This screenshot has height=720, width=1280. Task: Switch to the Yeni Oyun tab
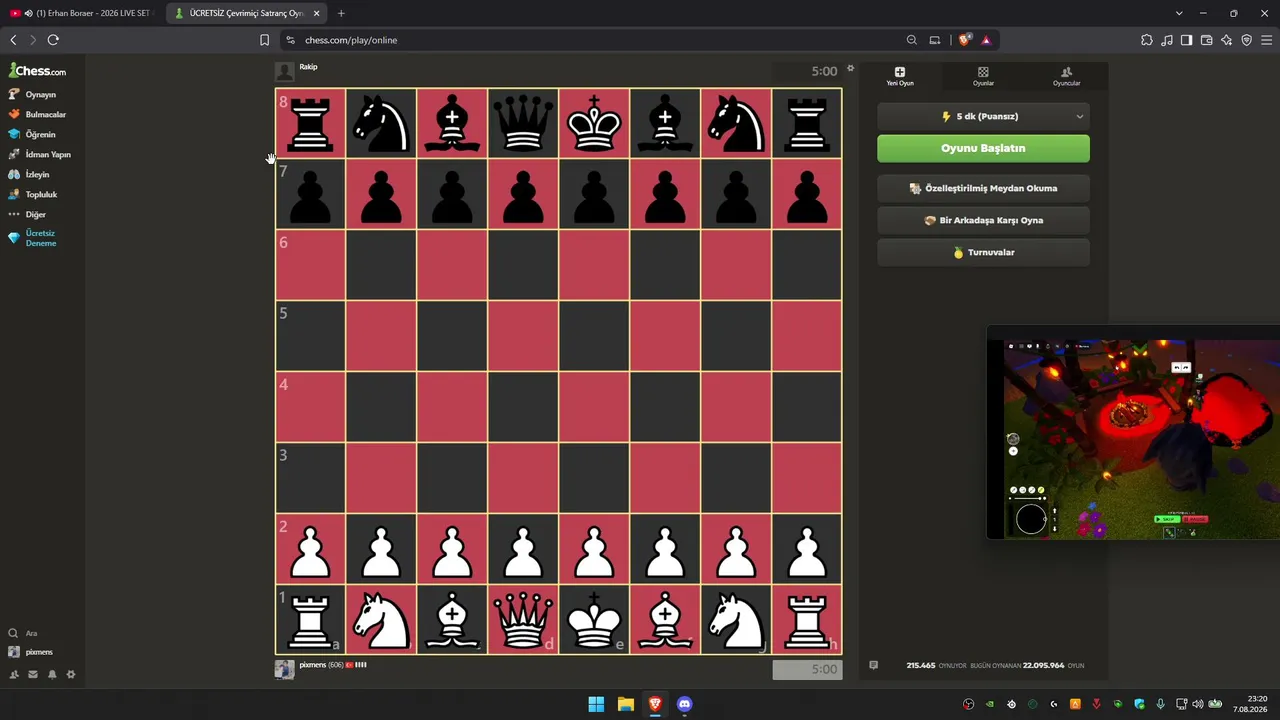click(900, 76)
